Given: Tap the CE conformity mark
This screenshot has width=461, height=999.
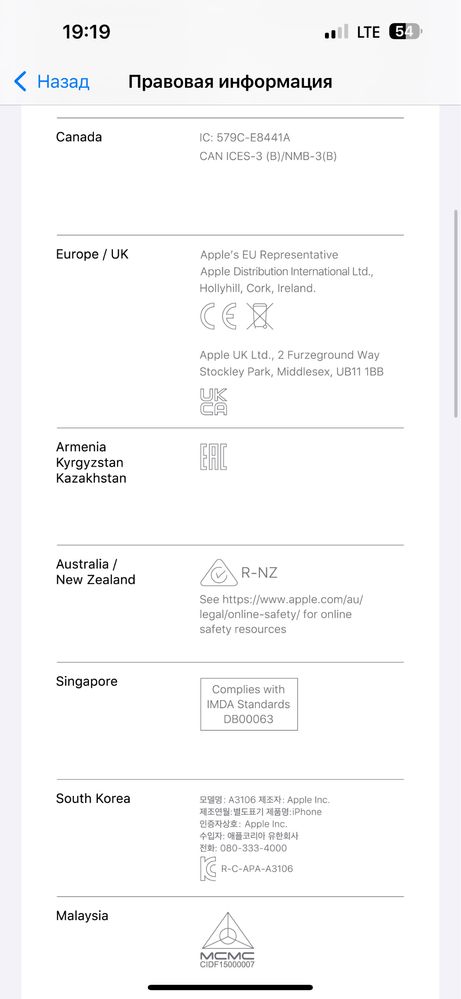Looking at the screenshot, I should (x=218, y=316).
